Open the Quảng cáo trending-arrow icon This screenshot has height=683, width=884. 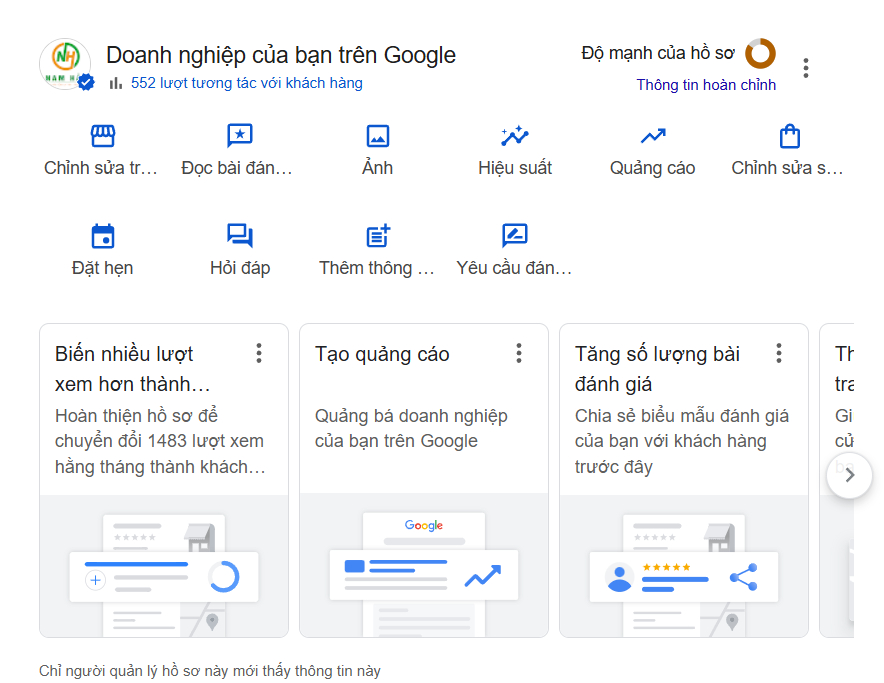click(x=653, y=136)
